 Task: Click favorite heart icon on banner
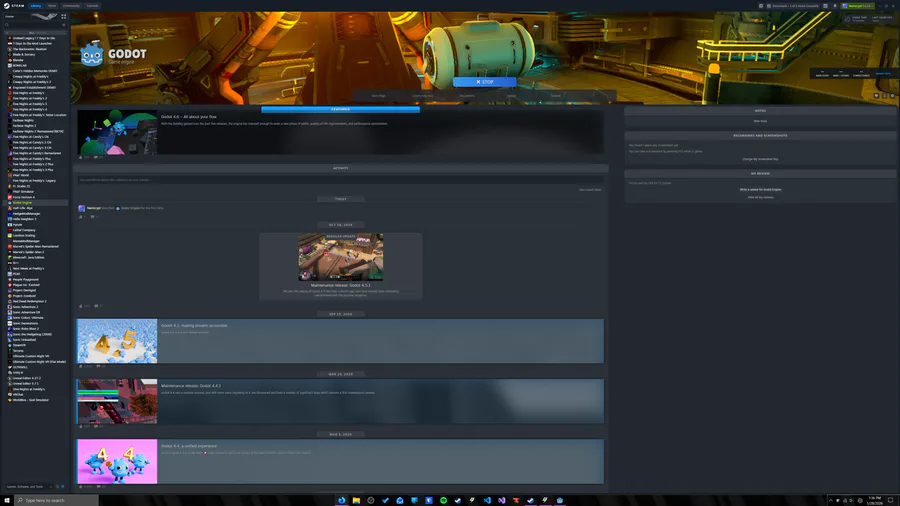click(876, 96)
